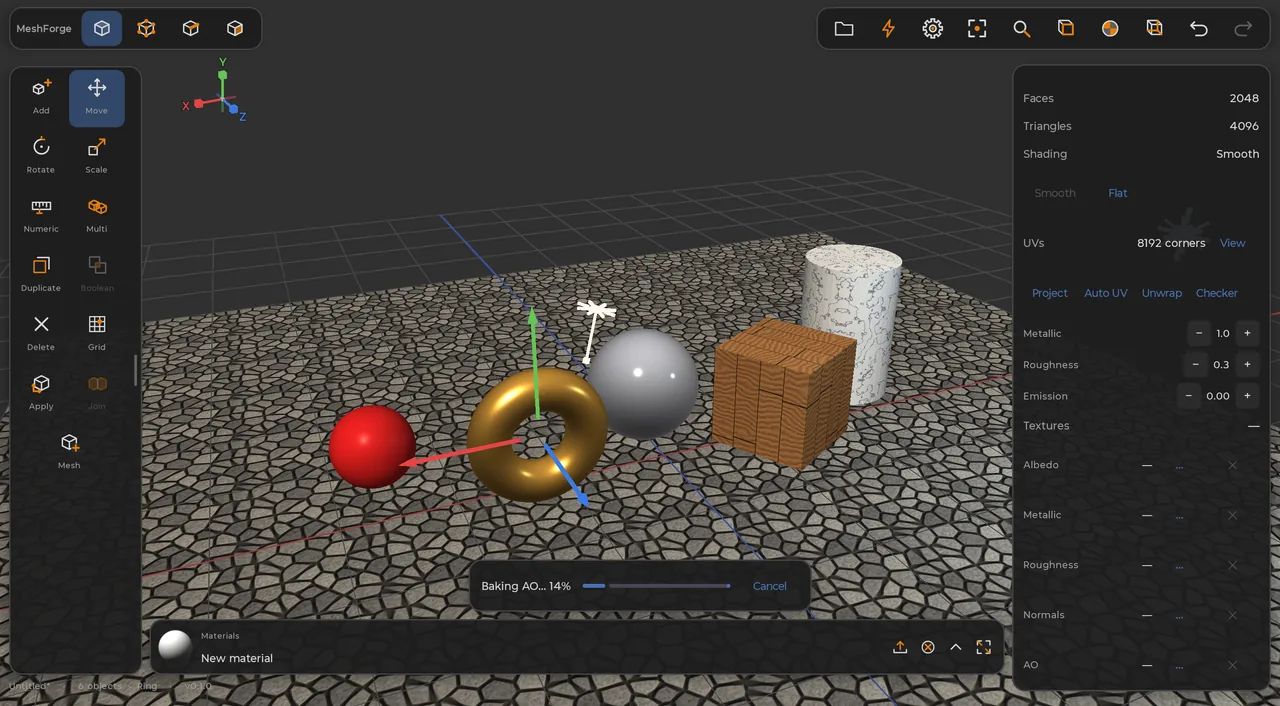The image size is (1280, 706).
Task: Open the file folder icon
Action: [x=844, y=29]
